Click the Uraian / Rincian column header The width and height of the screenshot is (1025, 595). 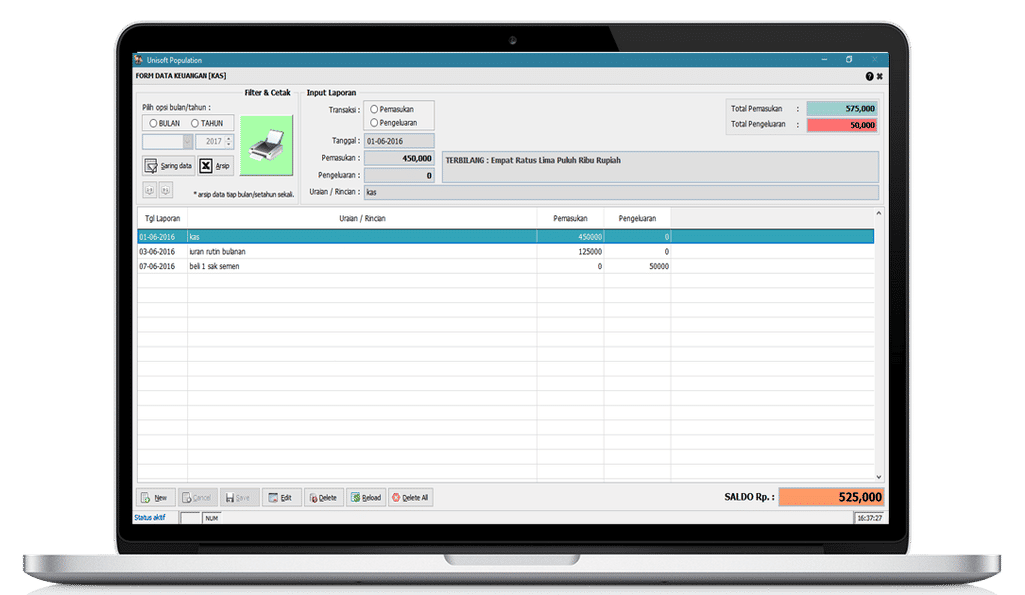pyautogui.click(x=362, y=217)
